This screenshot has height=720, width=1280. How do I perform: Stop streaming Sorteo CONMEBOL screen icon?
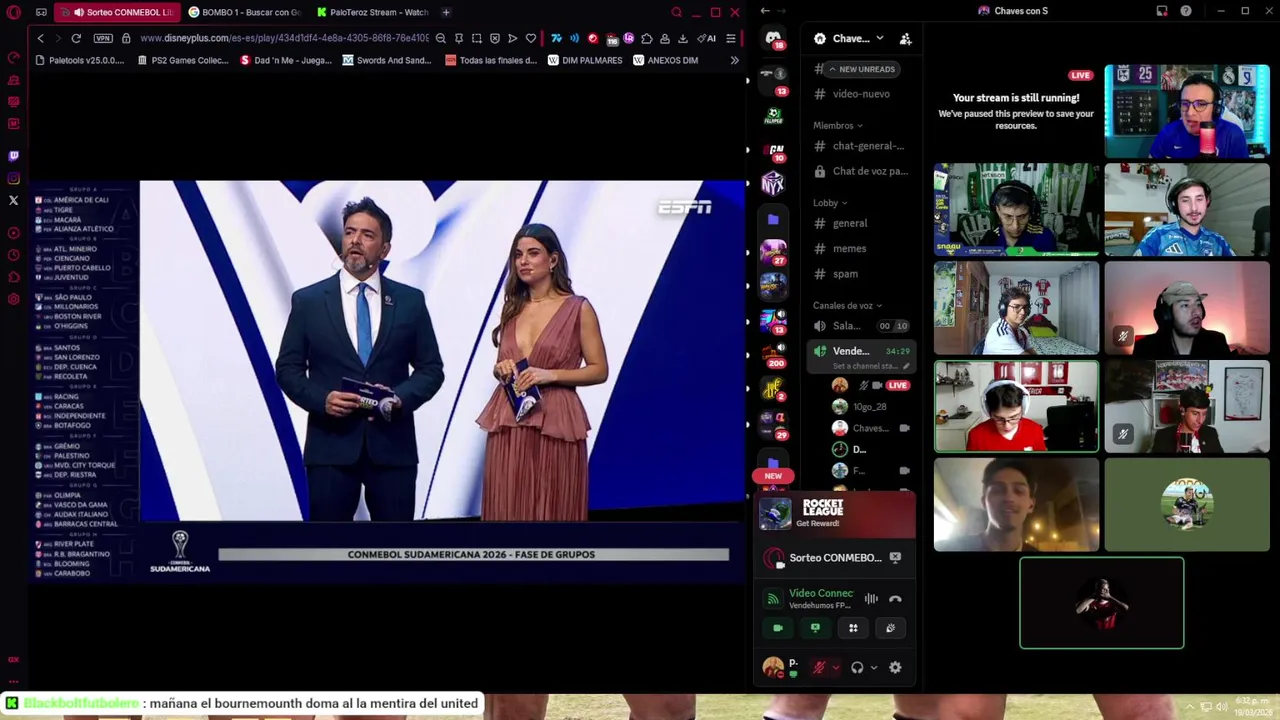point(895,558)
